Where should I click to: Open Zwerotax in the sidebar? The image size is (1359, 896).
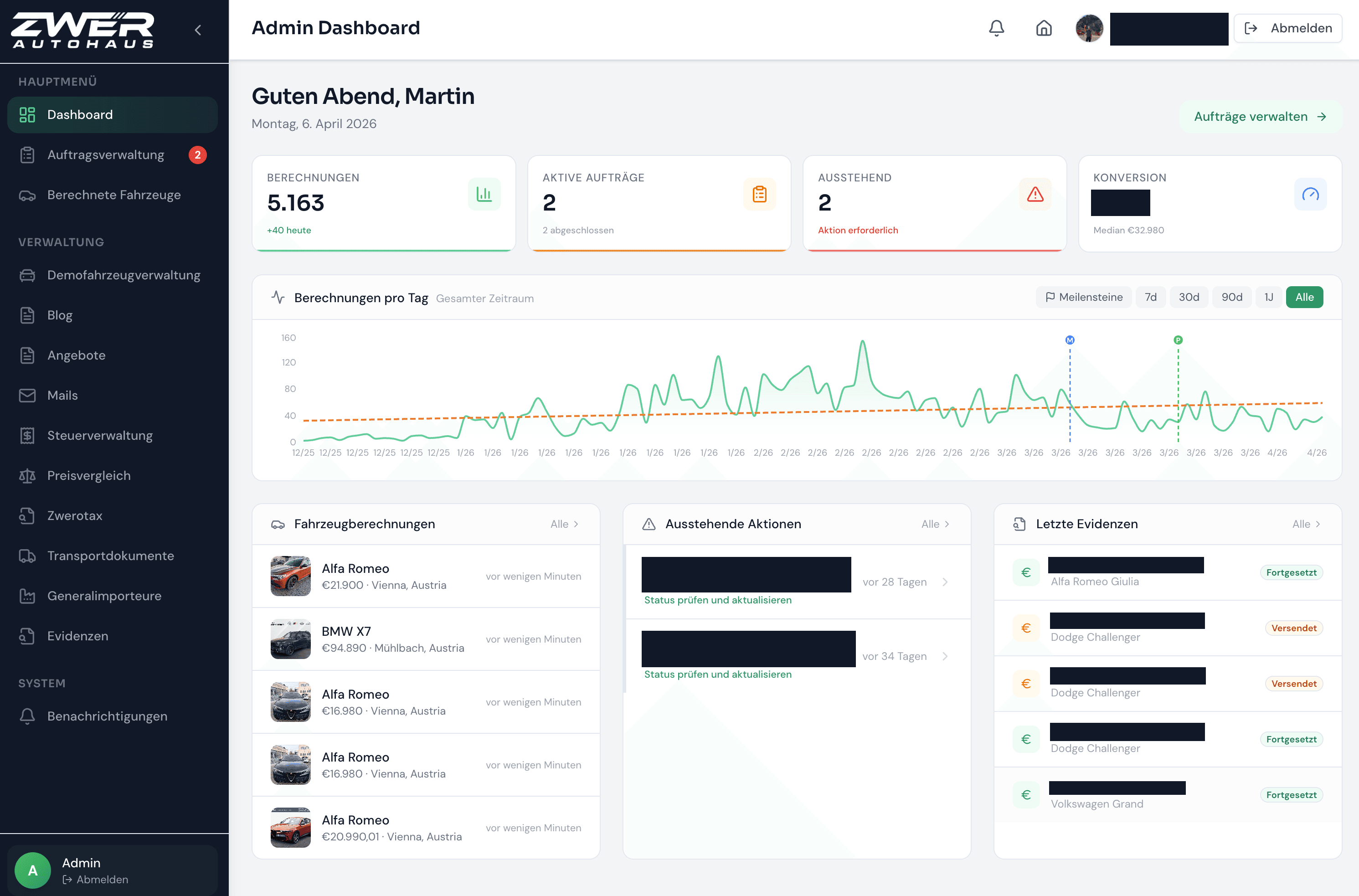[x=75, y=515]
